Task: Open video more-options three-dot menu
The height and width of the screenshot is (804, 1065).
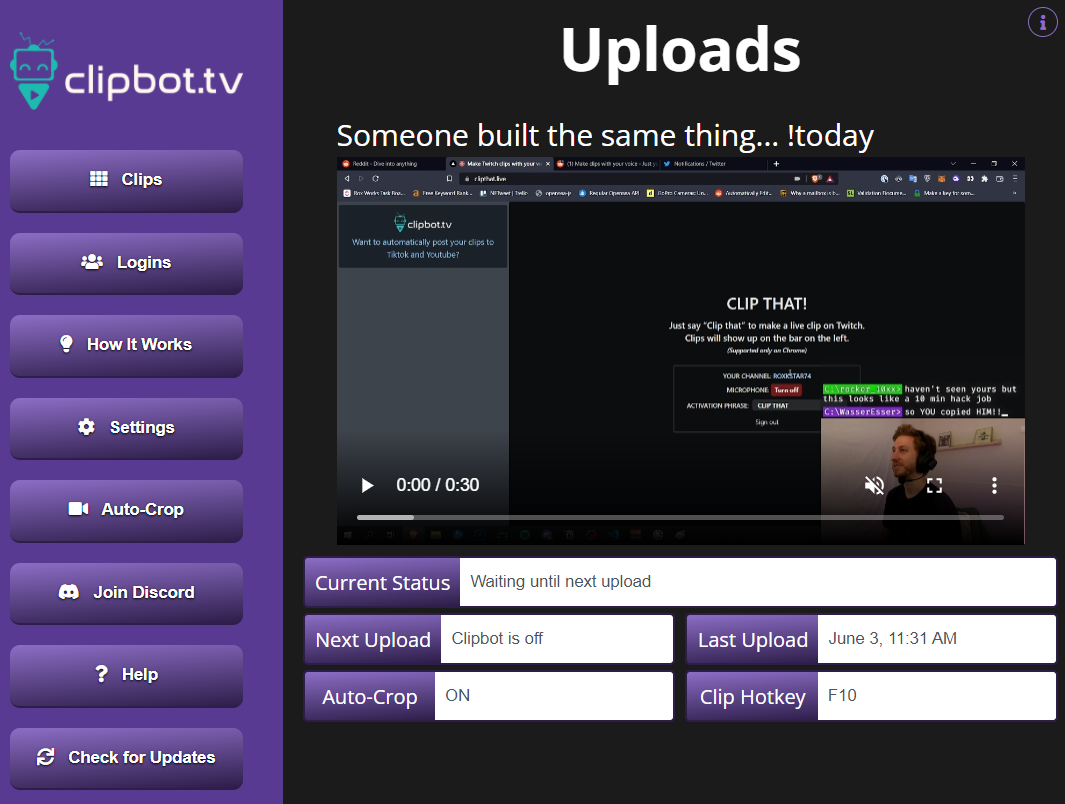Action: tap(994, 485)
